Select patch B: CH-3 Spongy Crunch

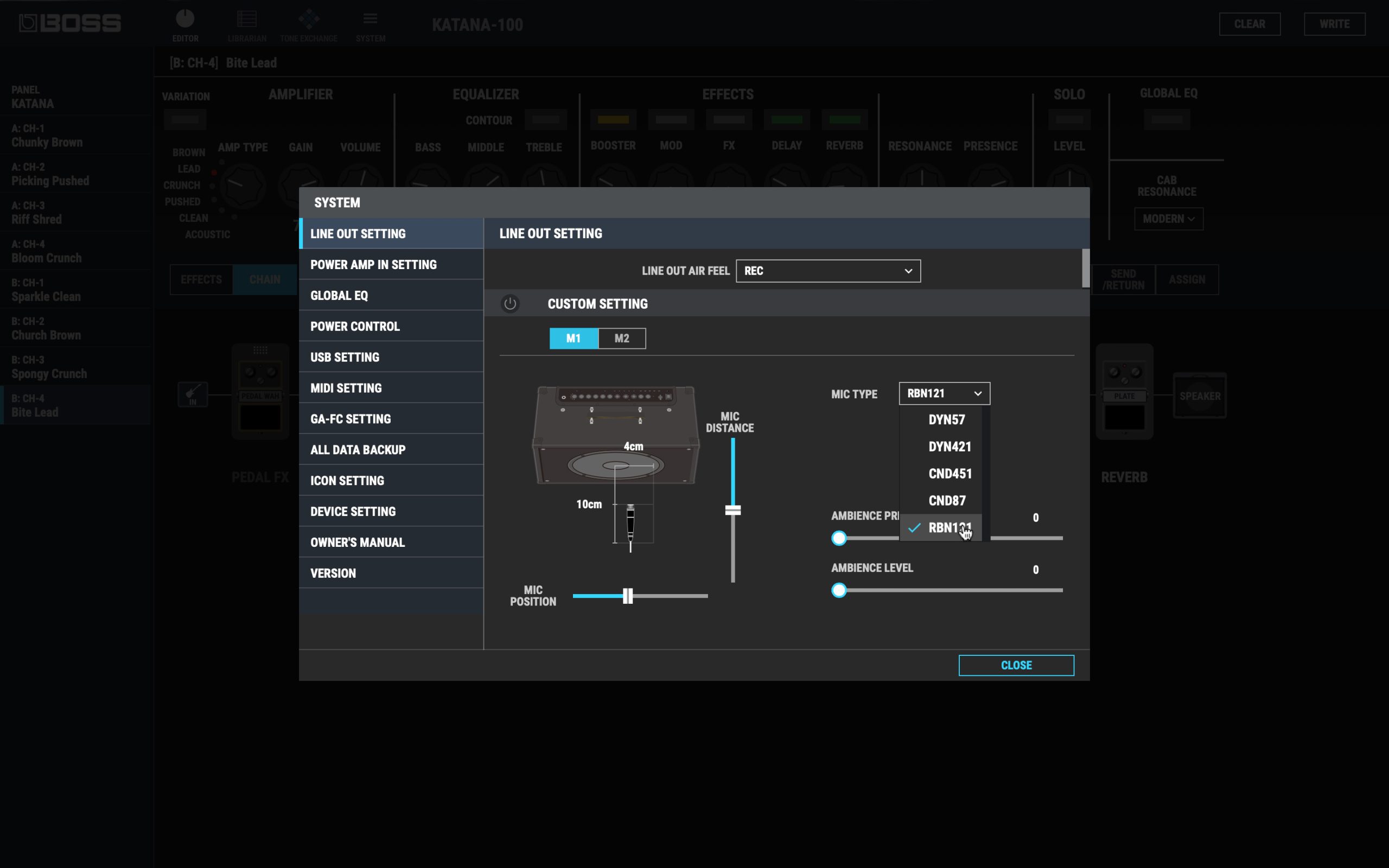click(x=76, y=367)
